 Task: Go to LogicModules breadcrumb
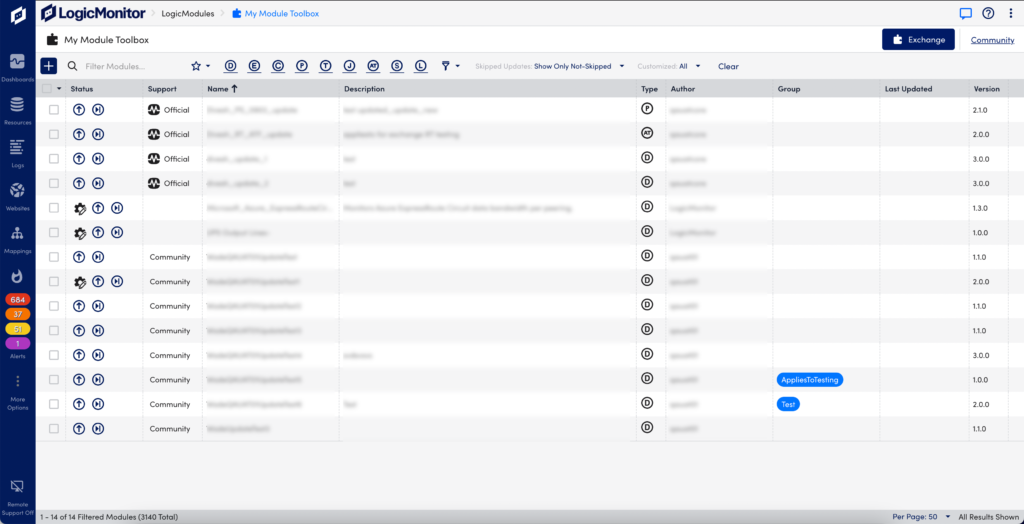coord(187,13)
